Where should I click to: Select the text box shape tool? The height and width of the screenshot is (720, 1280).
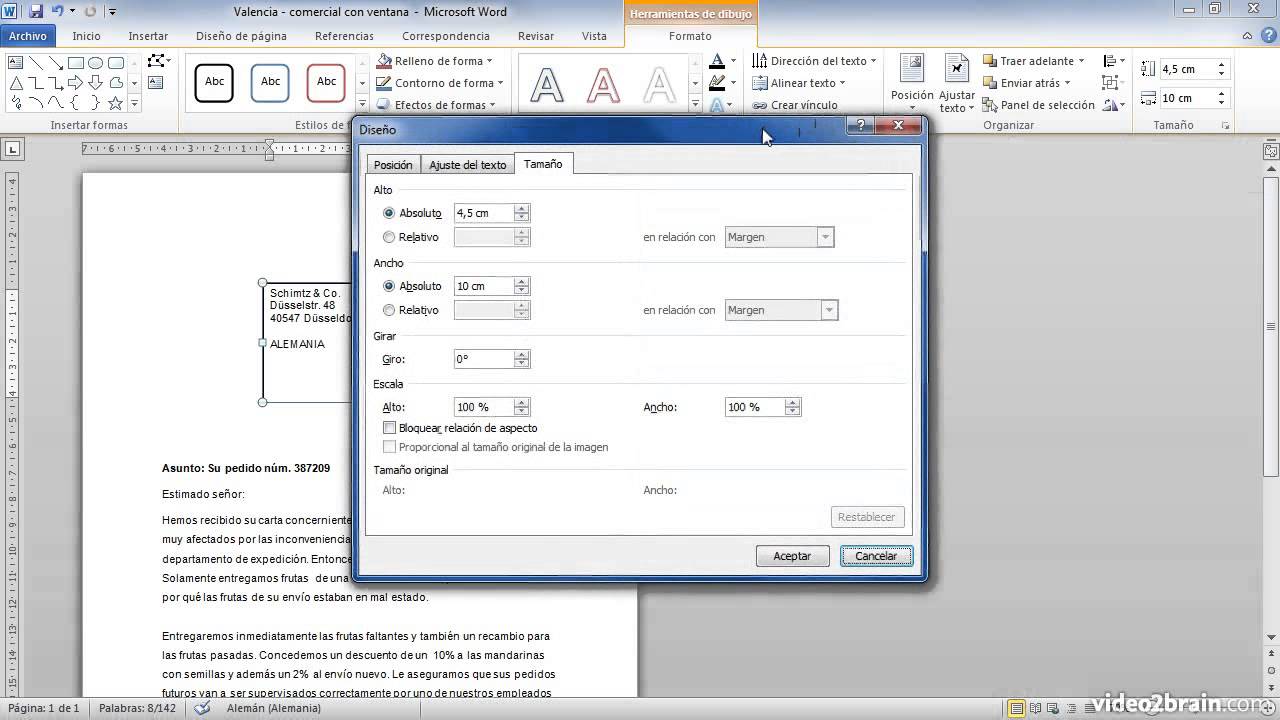[15, 63]
